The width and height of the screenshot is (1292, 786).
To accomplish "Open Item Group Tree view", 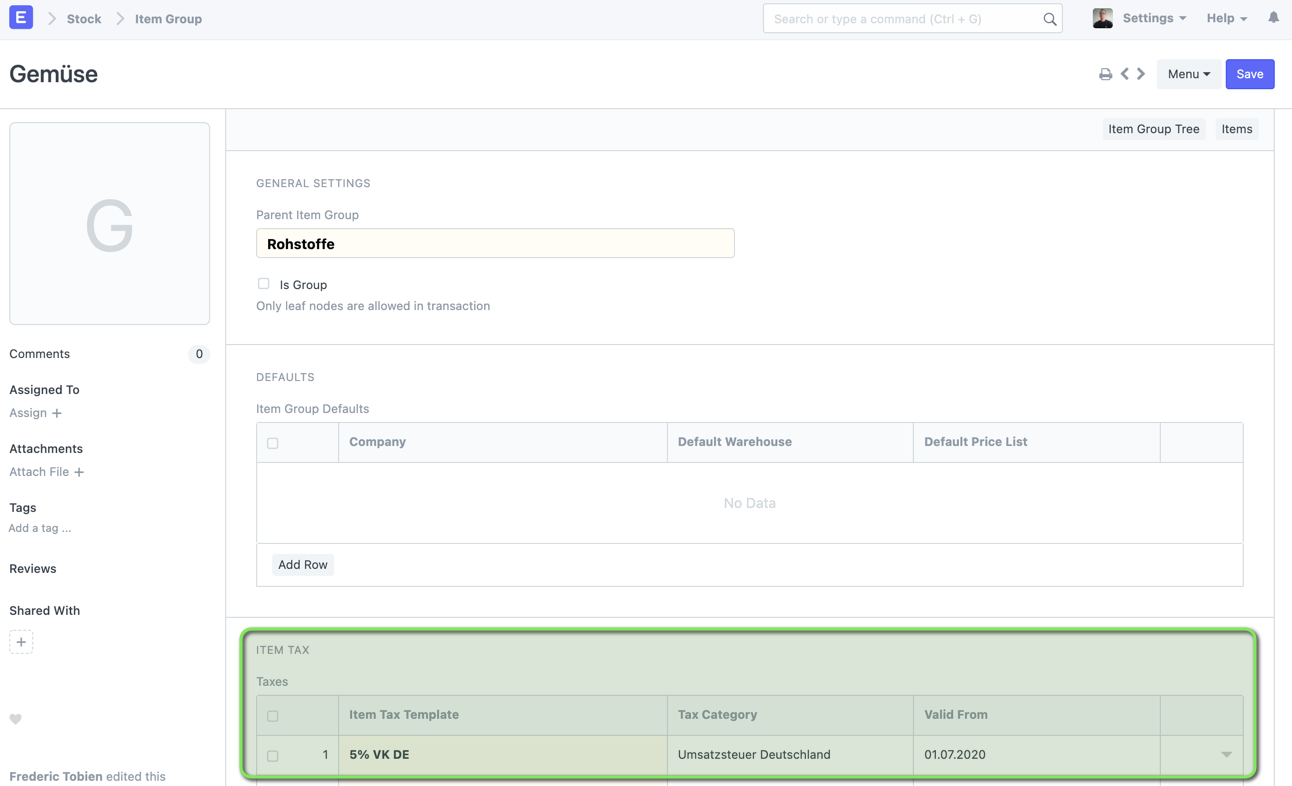I will pos(1153,129).
